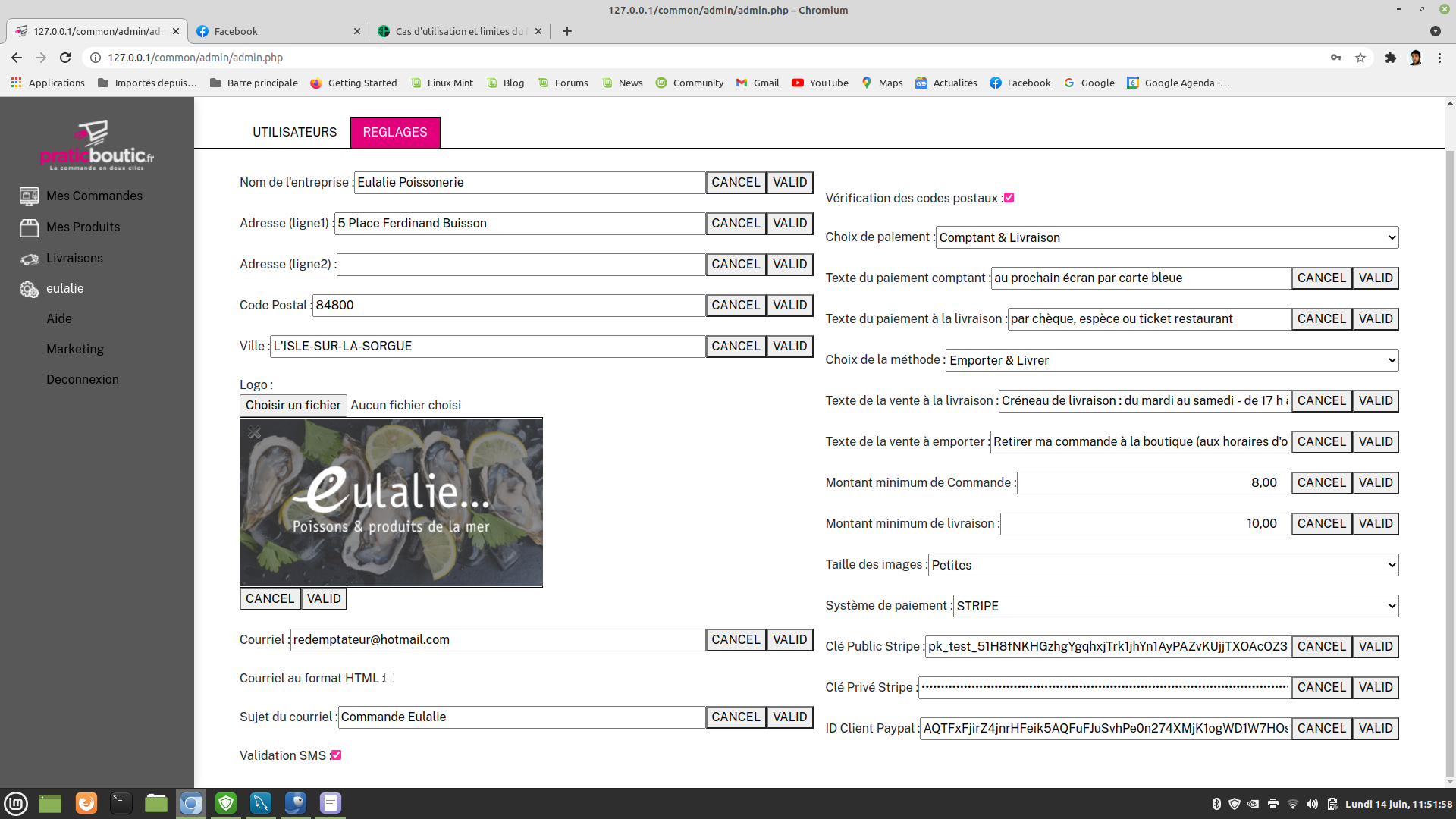
Task: Click the Mes Produits box icon
Action: [x=29, y=227]
